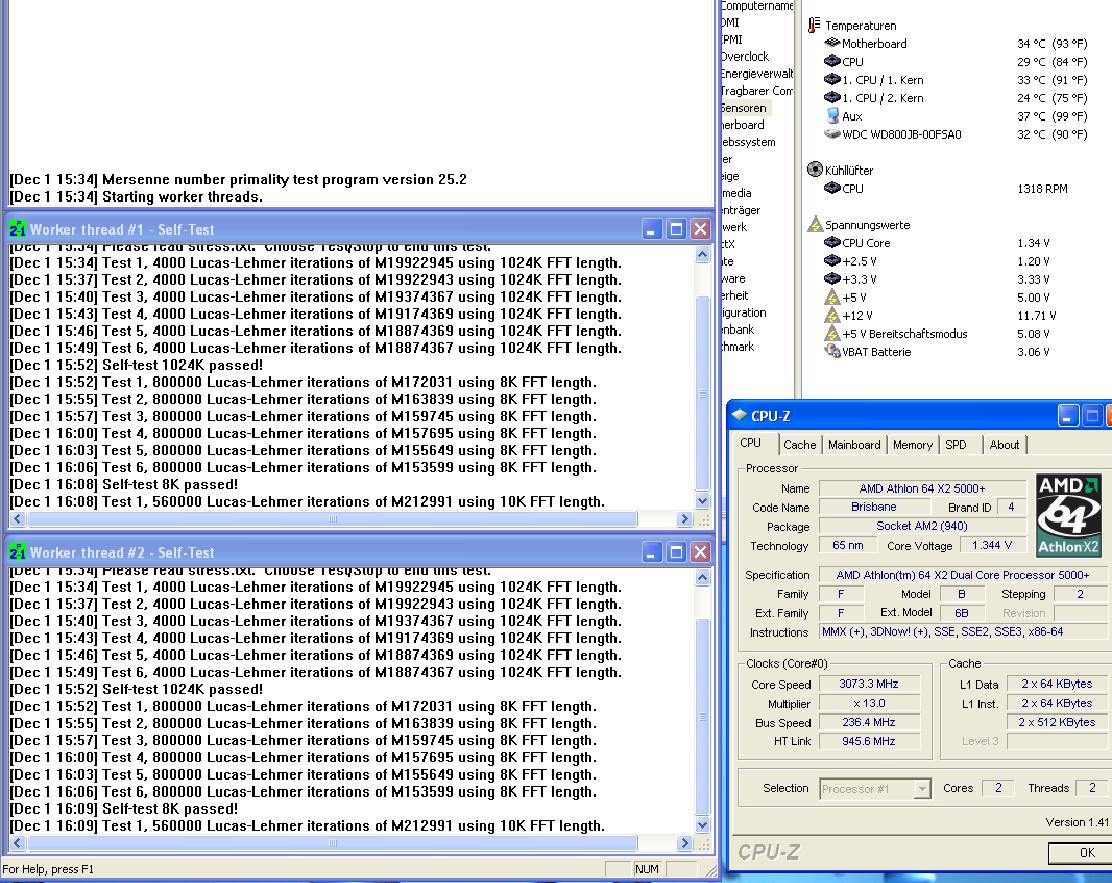This screenshot has height=883, width=1112.
Task: Click the WDC WD800JB hard drive icon
Action: tap(833, 134)
